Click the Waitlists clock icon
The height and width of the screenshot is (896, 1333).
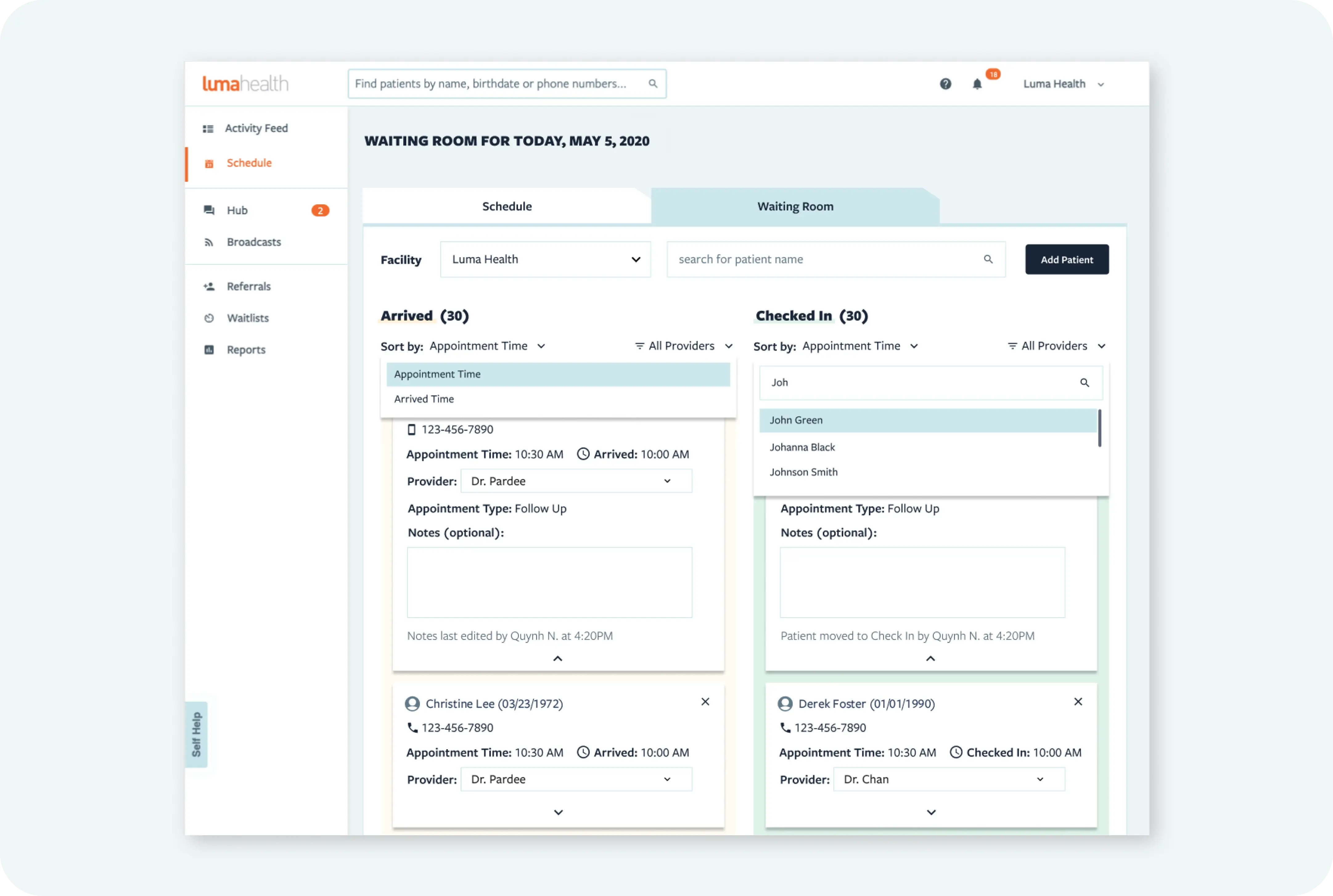[x=209, y=318]
